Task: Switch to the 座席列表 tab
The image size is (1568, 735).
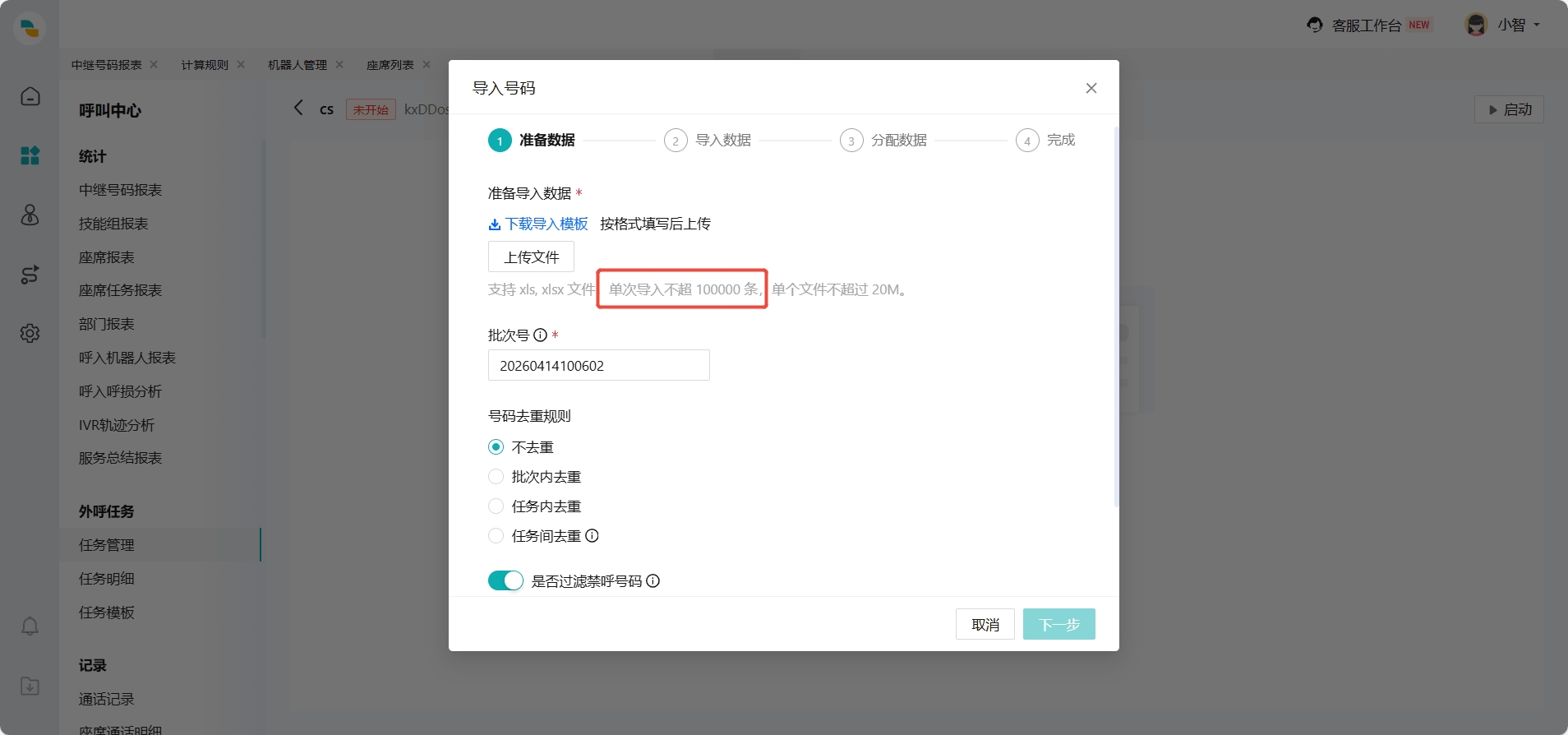Action: 390,65
